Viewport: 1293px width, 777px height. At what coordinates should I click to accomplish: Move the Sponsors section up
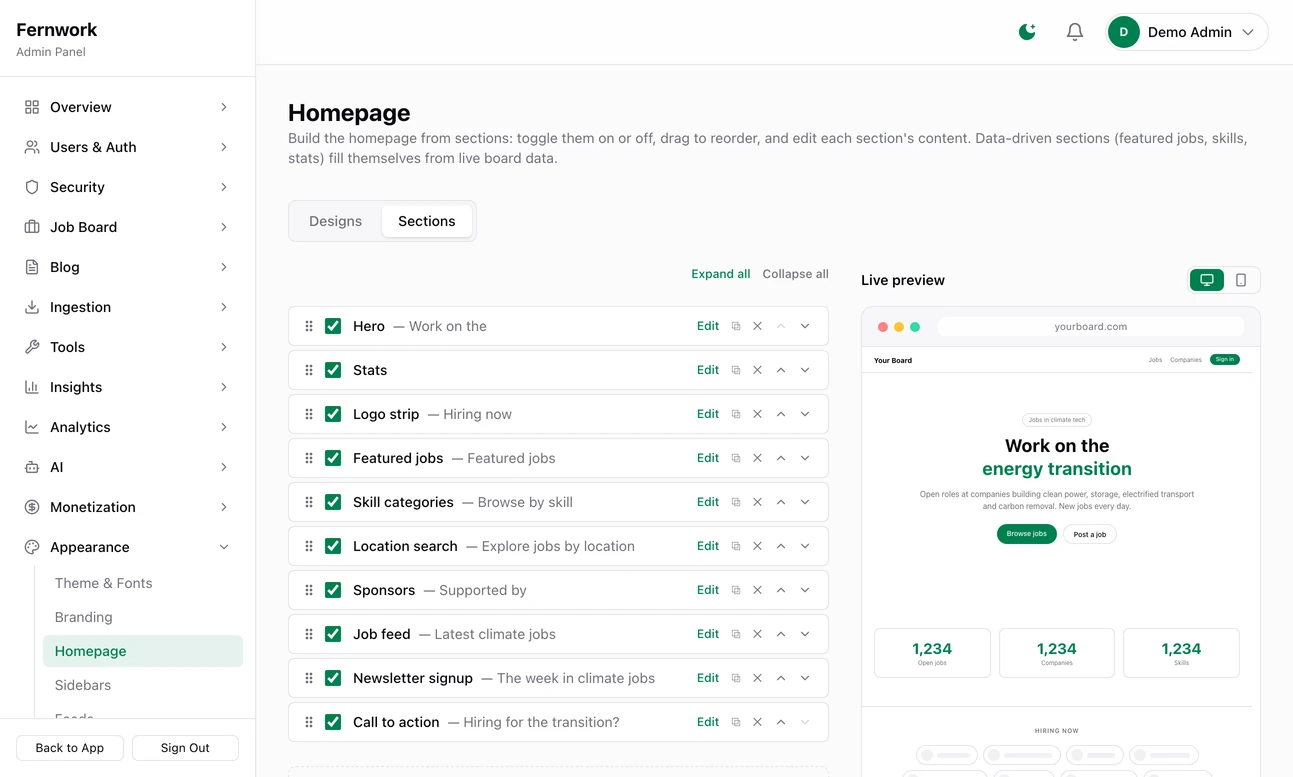[x=781, y=590]
